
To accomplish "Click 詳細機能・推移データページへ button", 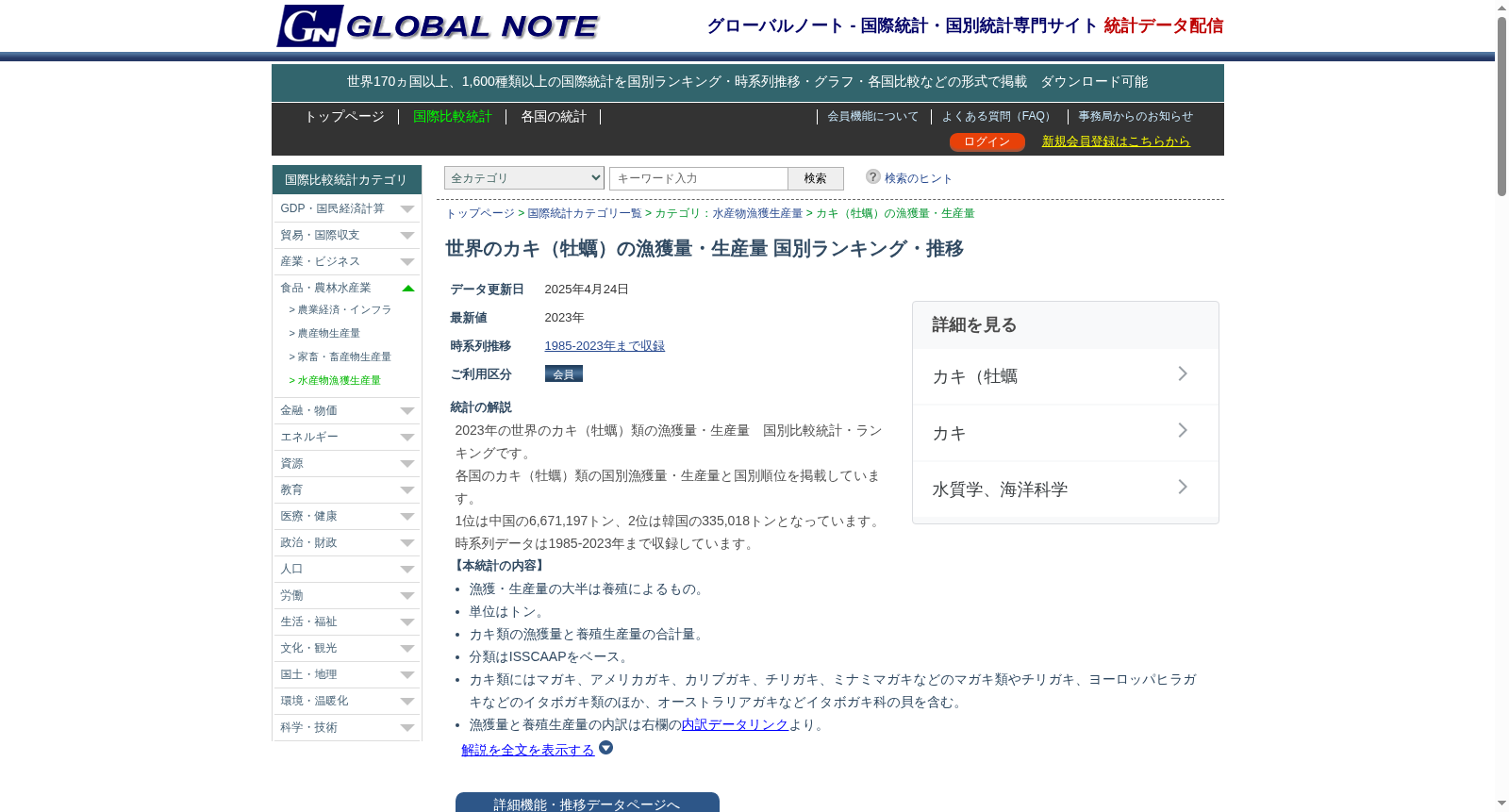I will point(587,803).
